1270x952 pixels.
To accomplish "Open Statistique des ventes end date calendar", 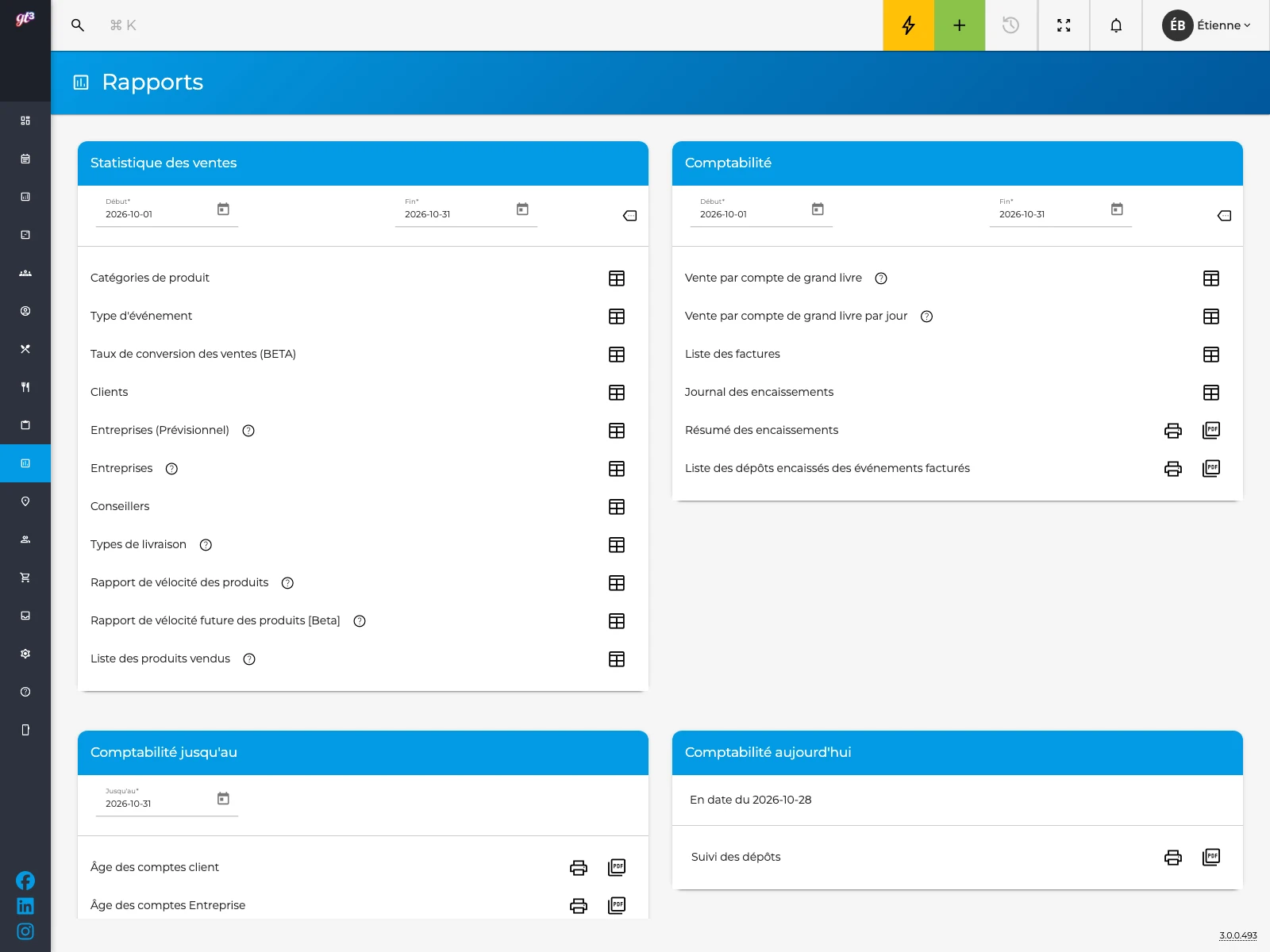I will point(522,209).
